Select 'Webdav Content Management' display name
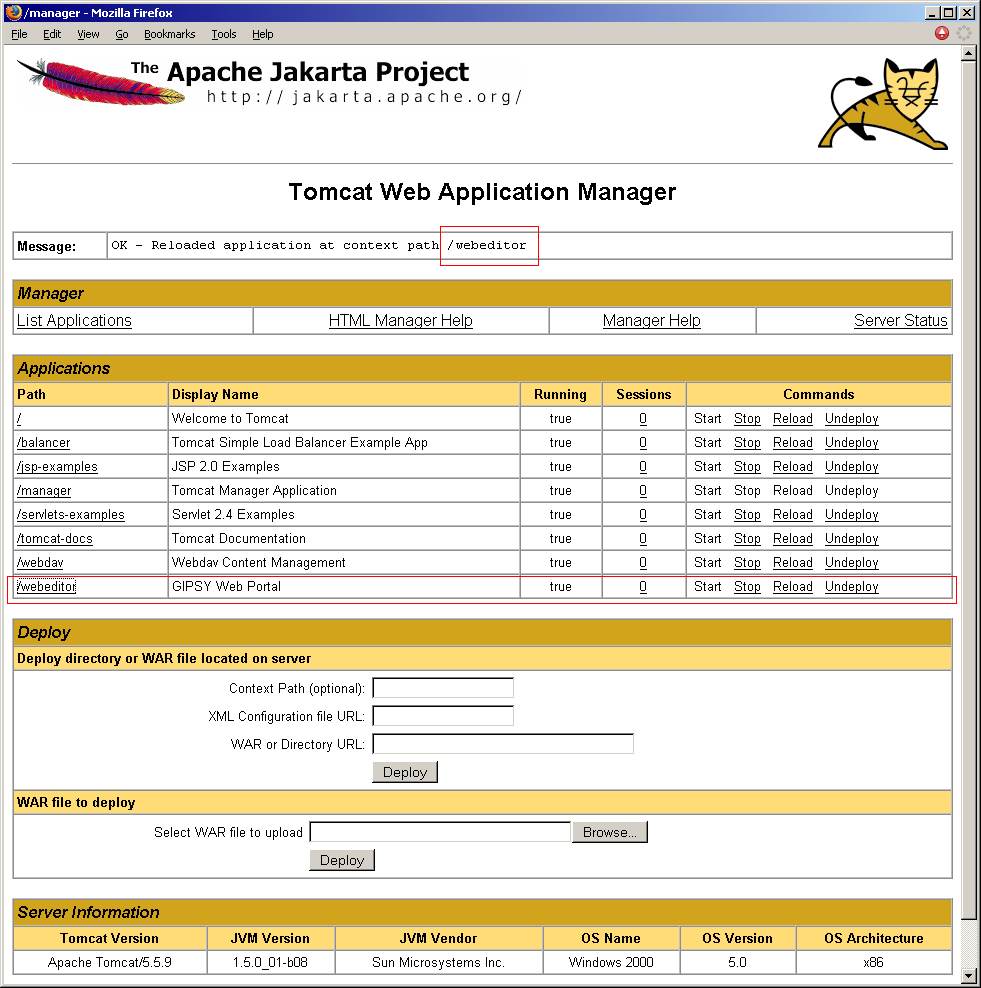 [x=259, y=562]
